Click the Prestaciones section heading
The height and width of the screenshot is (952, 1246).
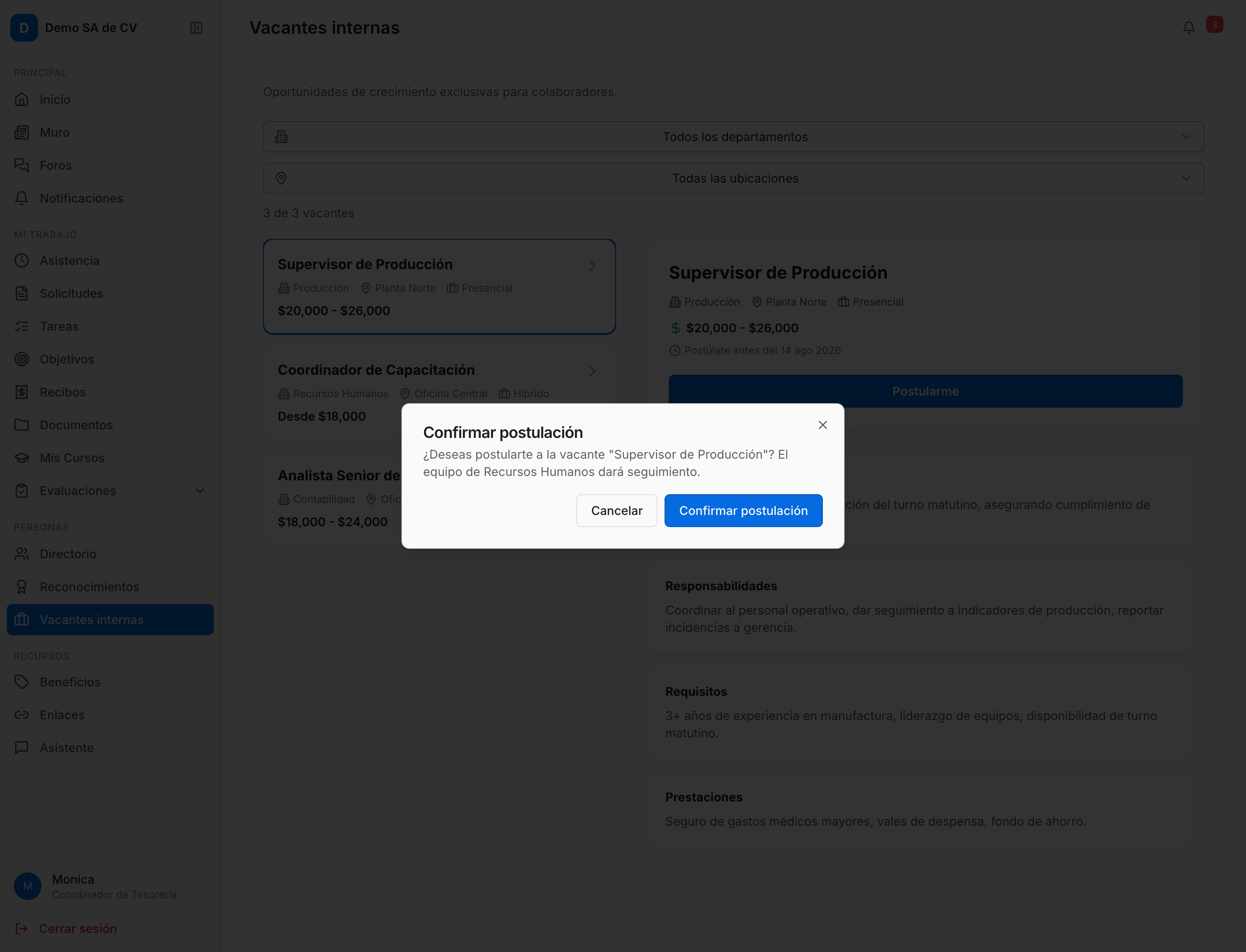(x=704, y=797)
